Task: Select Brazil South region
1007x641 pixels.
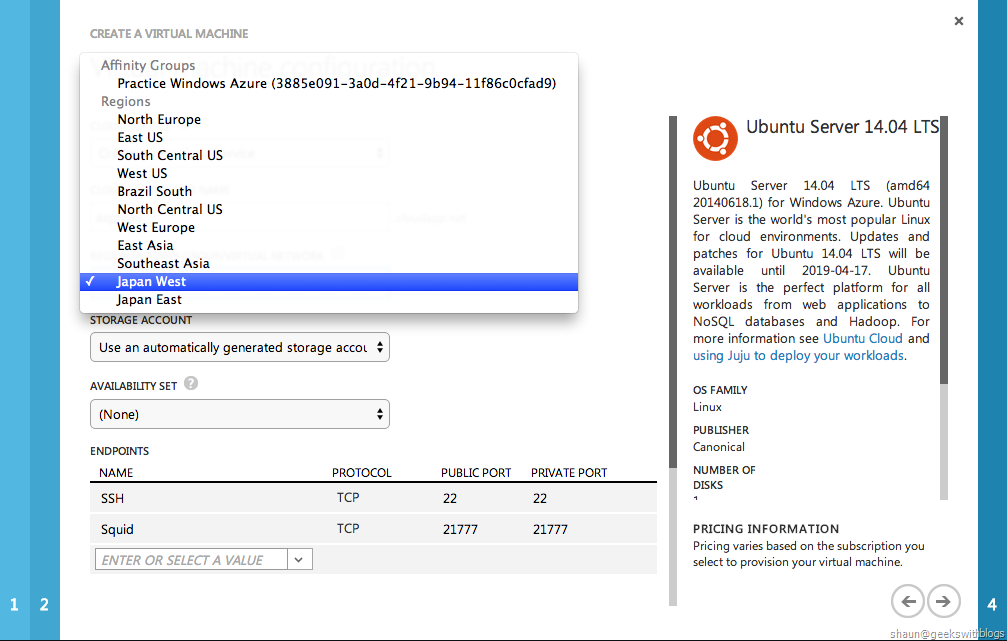Action: 154,191
